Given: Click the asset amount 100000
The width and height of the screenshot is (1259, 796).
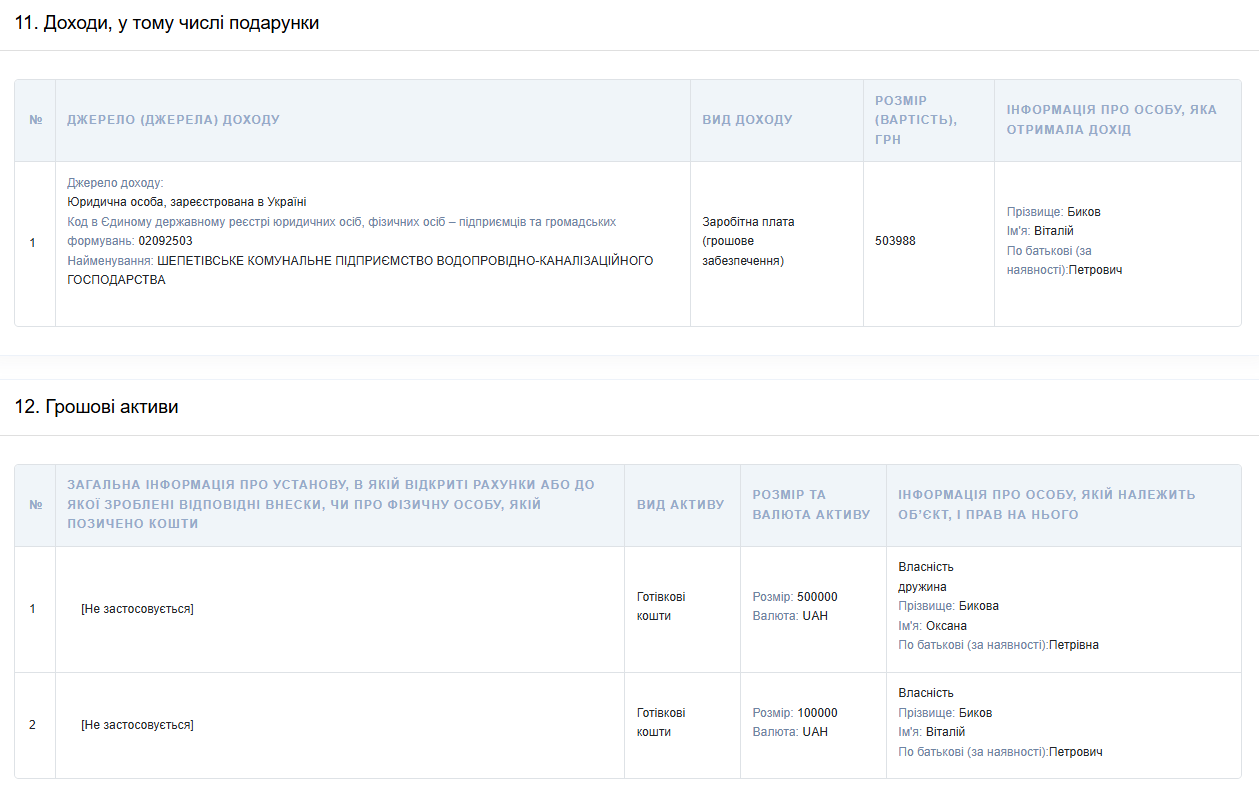Looking at the screenshot, I should (x=817, y=713).
